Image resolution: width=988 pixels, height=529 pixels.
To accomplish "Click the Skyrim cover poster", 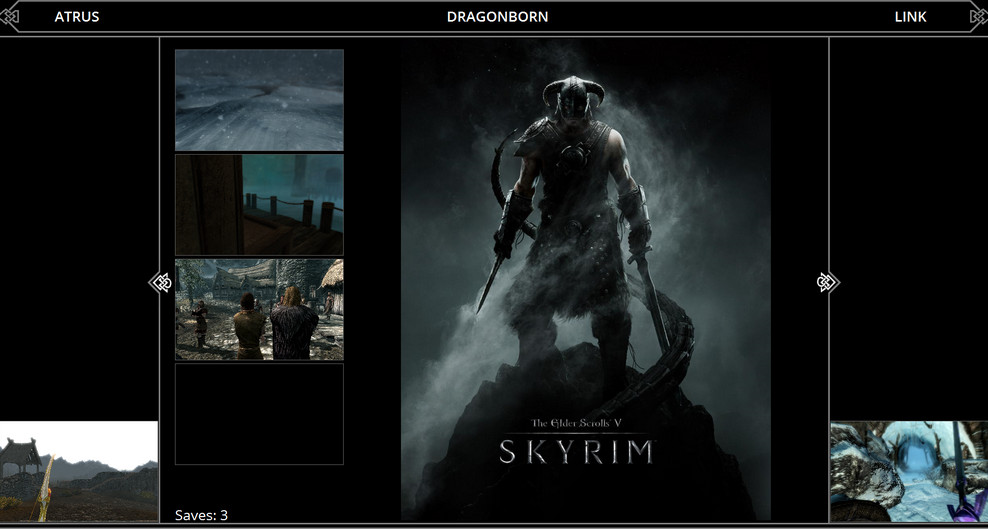I will [585, 280].
